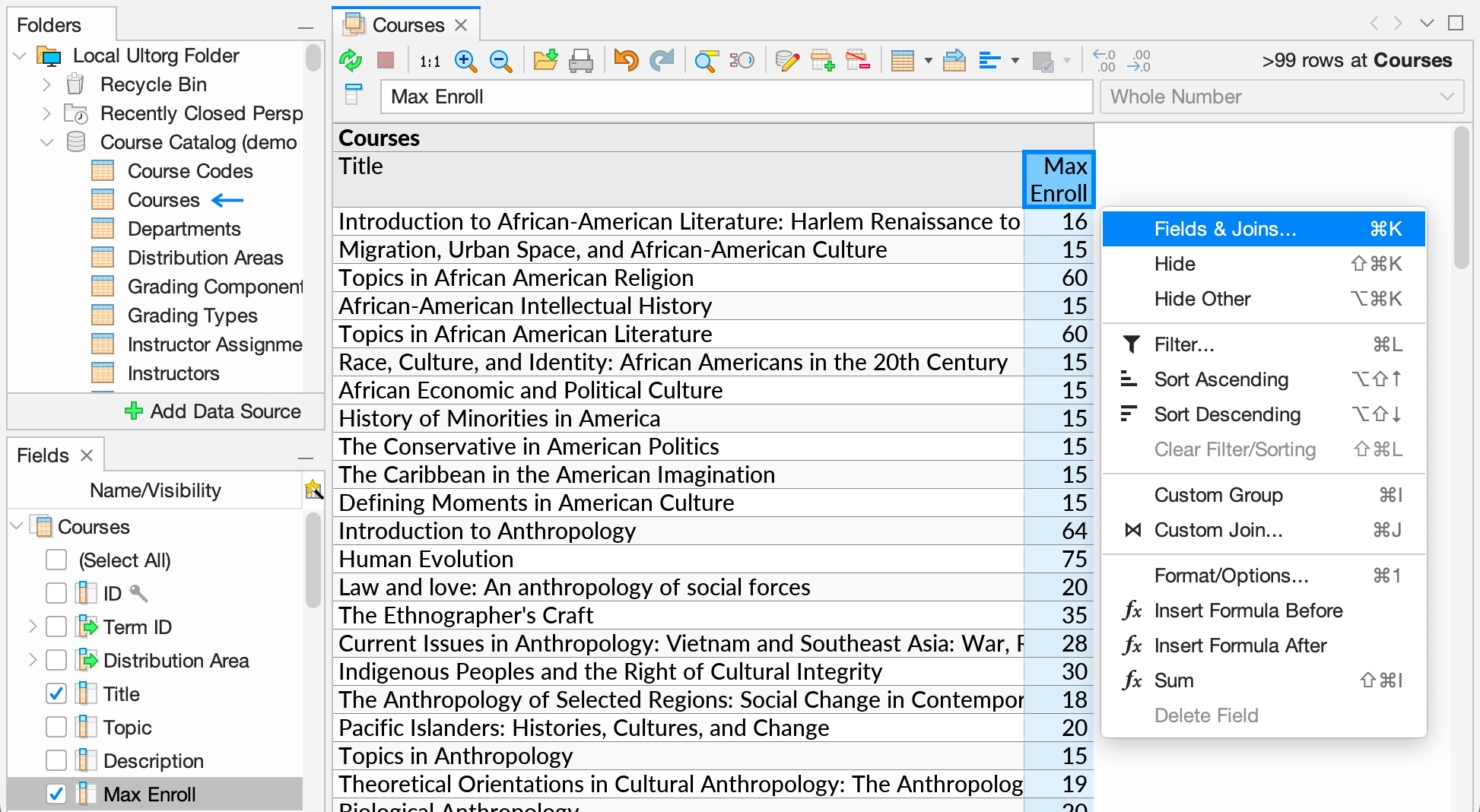Zoom out of the table view
Viewport: 1480px width, 812px height.
click(500, 60)
